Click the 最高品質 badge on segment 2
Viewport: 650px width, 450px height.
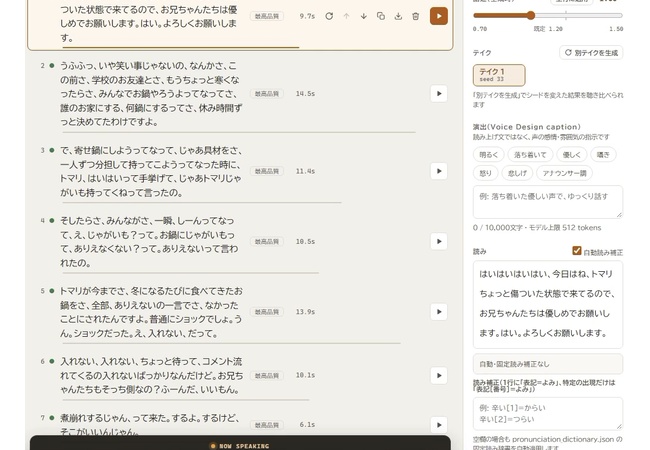[x=267, y=94]
